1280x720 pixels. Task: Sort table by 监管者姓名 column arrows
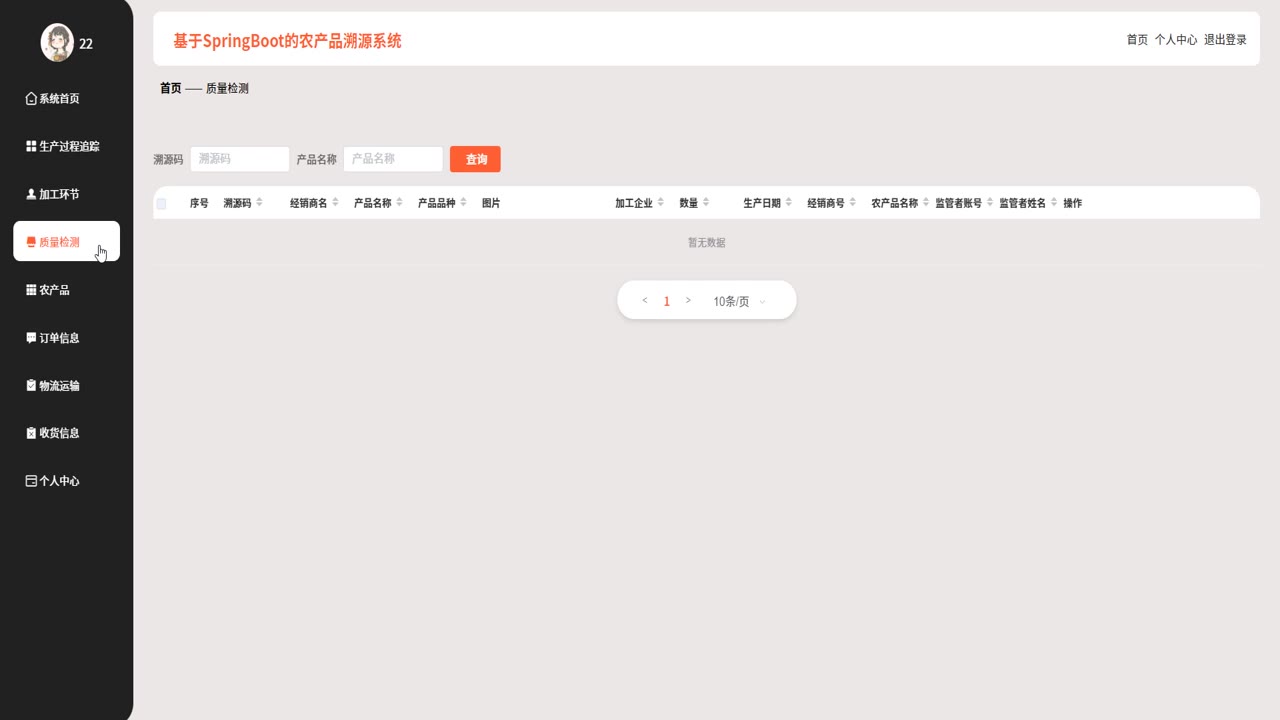point(1054,203)
